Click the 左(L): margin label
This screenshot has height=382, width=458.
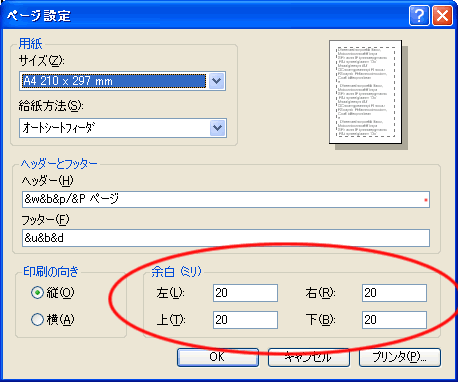[x=170, y=293]
